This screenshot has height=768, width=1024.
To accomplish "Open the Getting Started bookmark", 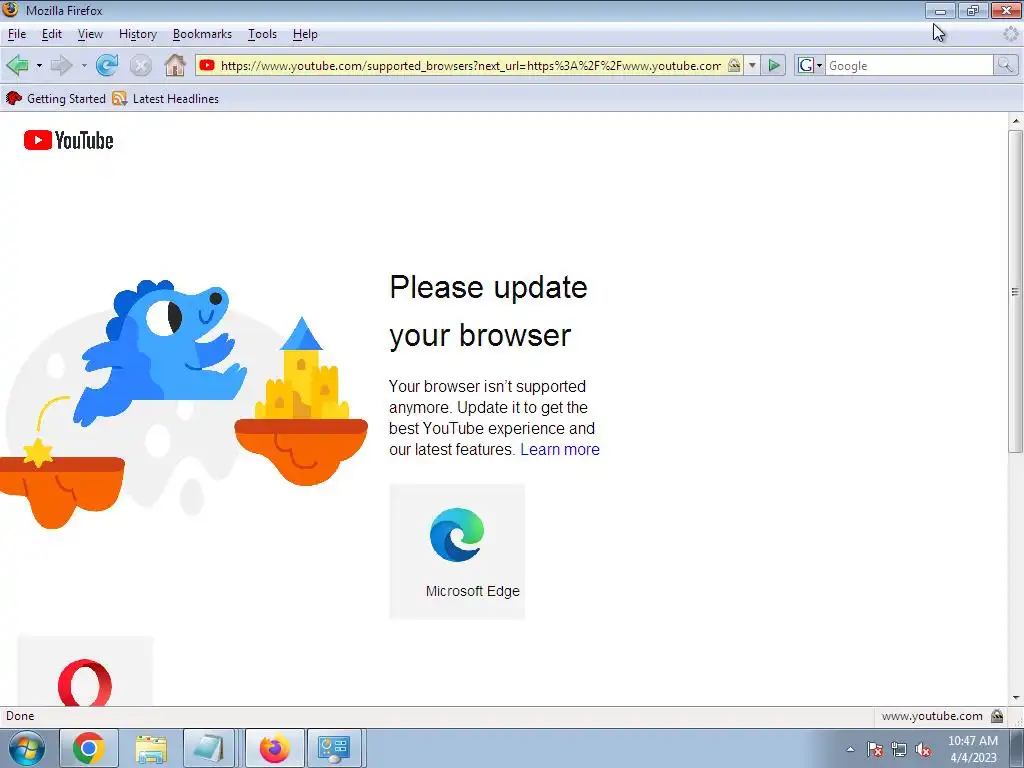I will (x=56, y=99).
